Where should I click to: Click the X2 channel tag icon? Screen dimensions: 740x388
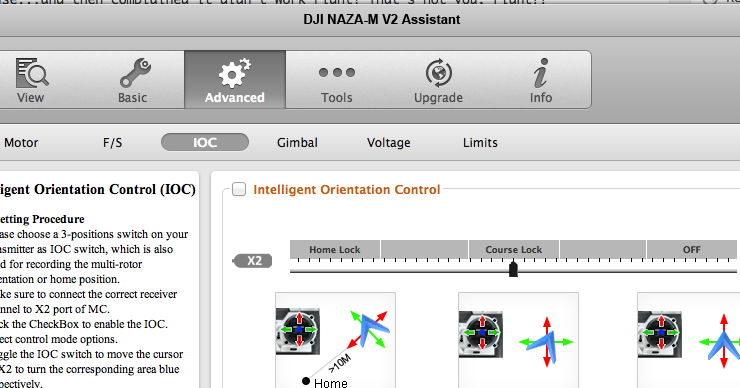252,261
